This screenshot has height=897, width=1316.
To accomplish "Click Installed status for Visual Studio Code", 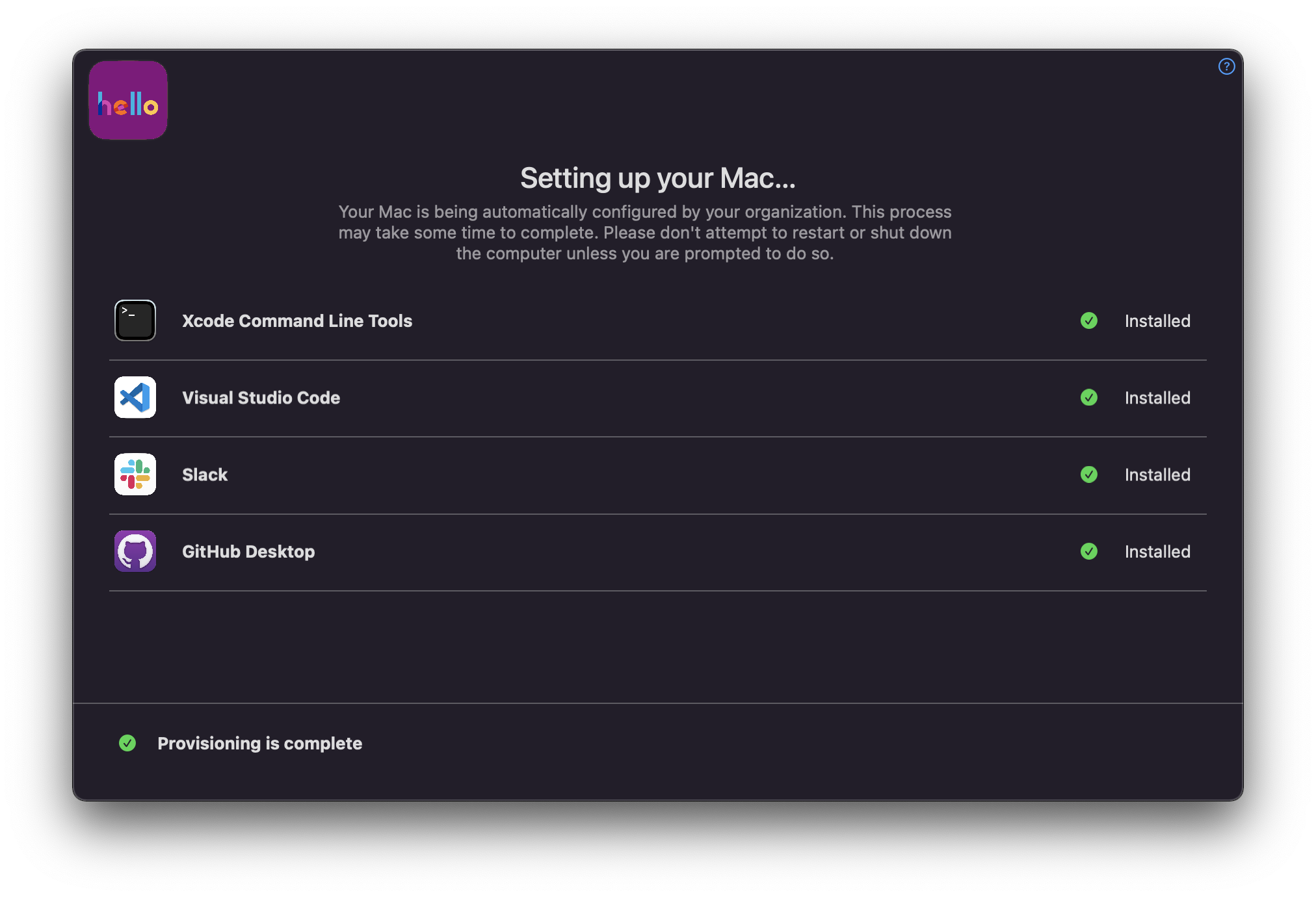I will [1157, 398].
